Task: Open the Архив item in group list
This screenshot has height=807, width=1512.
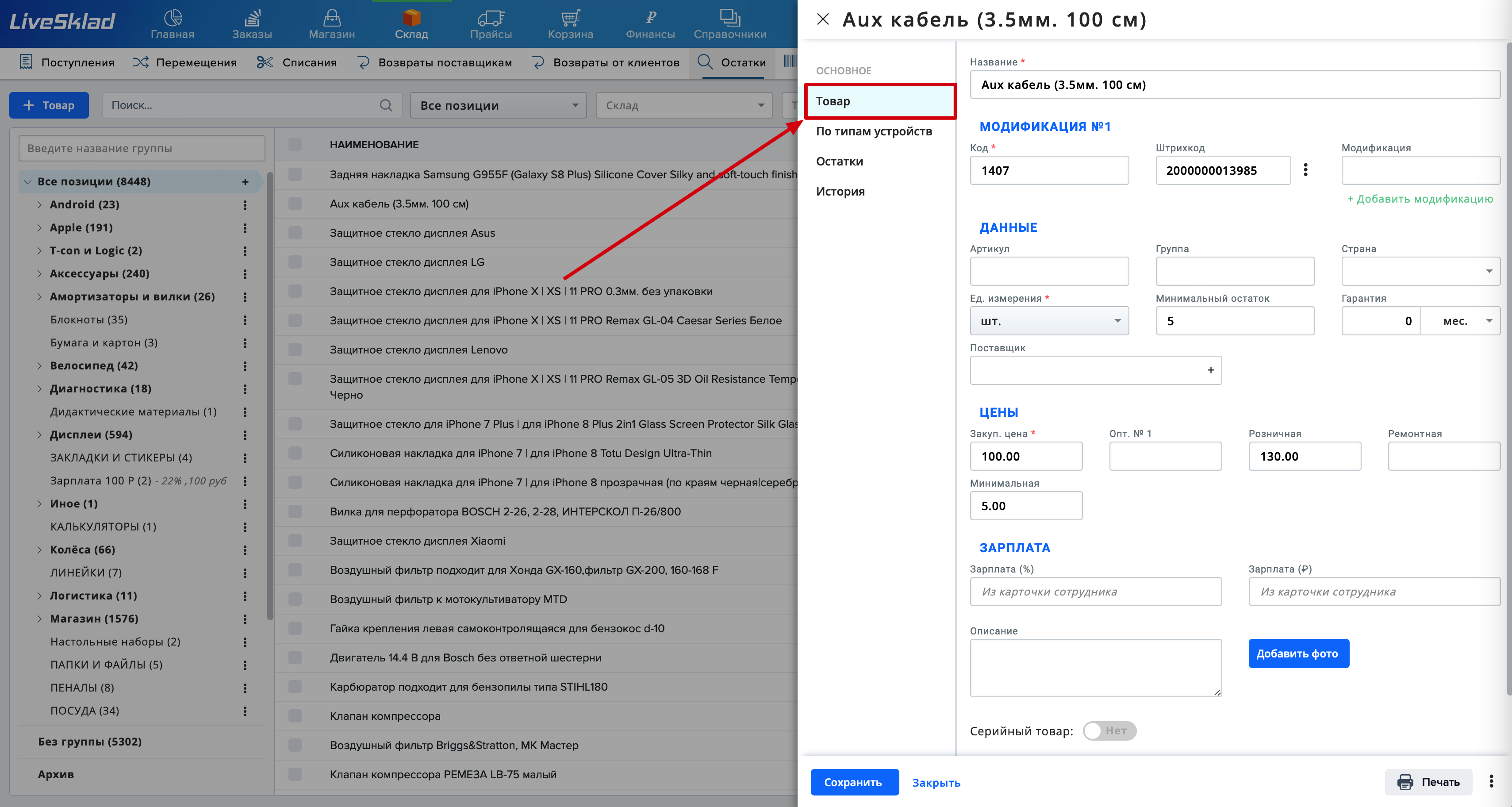Action: [x=56, y=774]
